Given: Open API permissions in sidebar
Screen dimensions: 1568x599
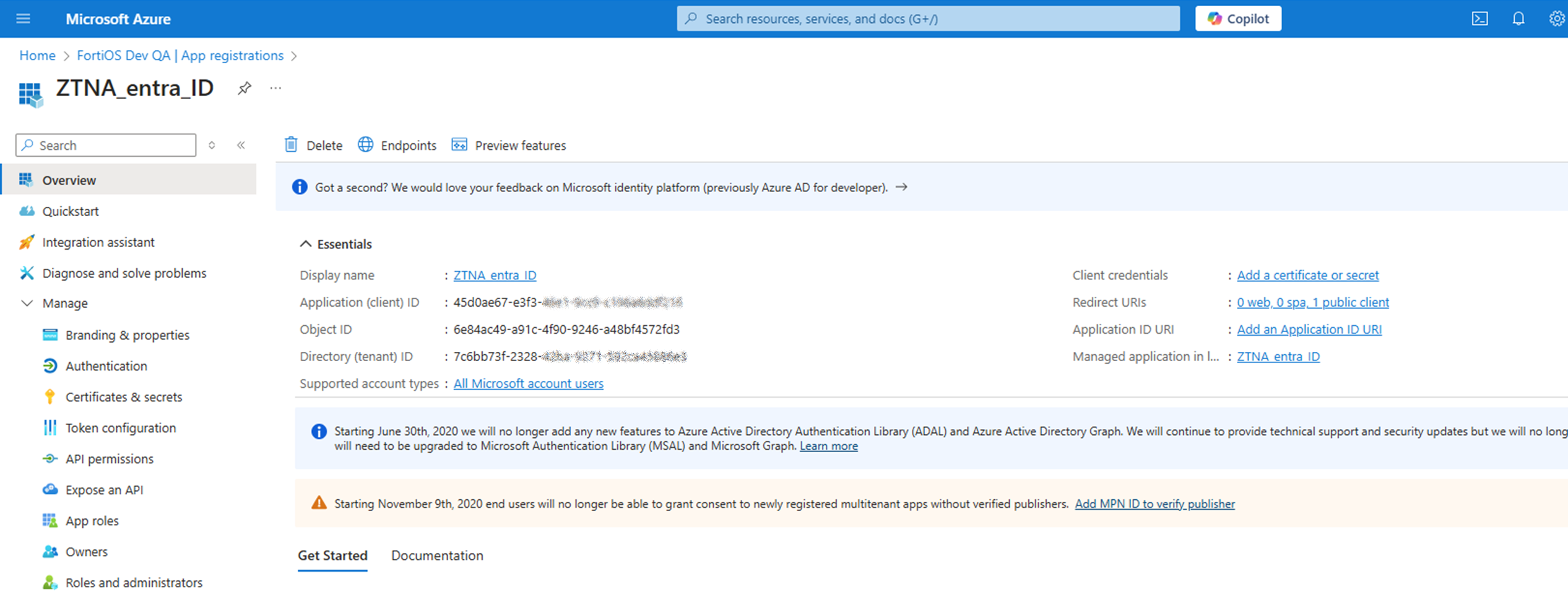Looking at the screenshot, I should 110,459.
